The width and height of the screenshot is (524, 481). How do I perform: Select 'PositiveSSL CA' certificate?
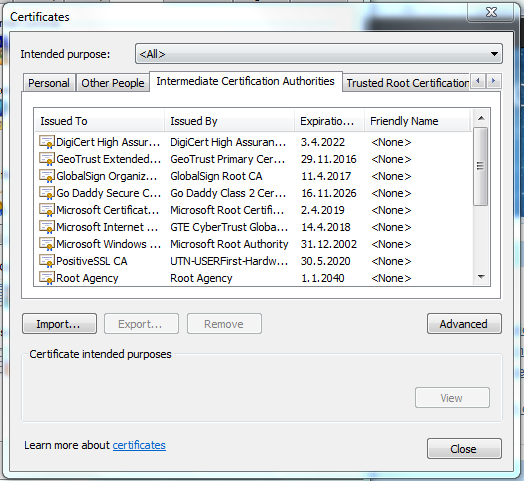(x=92, y=261)
